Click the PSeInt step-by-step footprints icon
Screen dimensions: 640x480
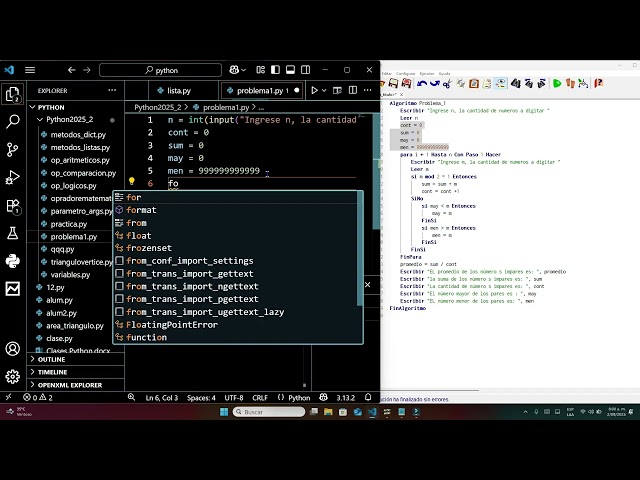(570, 83)
